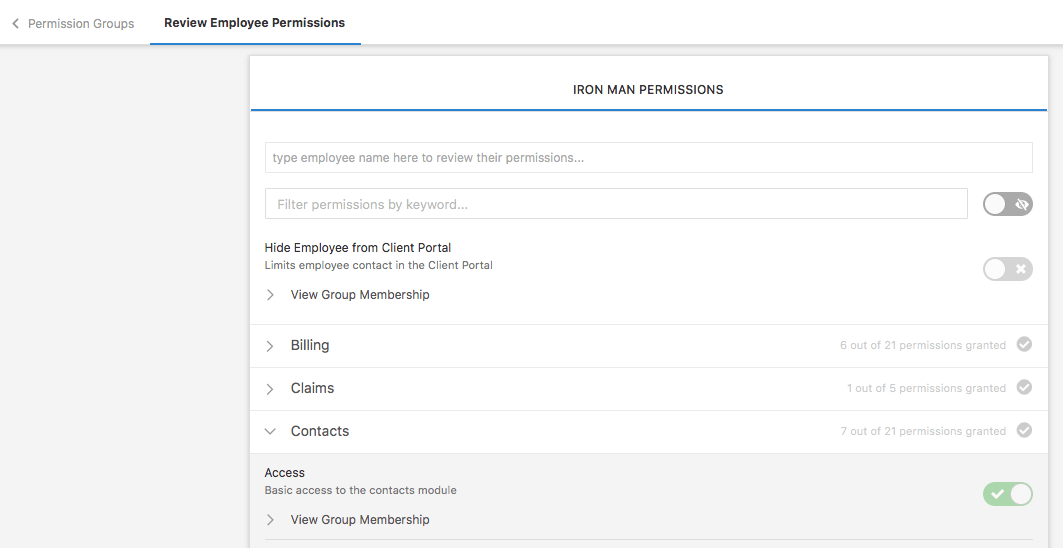This screenshot has height=548, width=1063.
Task: Click the Claims granted checkmark icon
Action: coord(1024,387)
